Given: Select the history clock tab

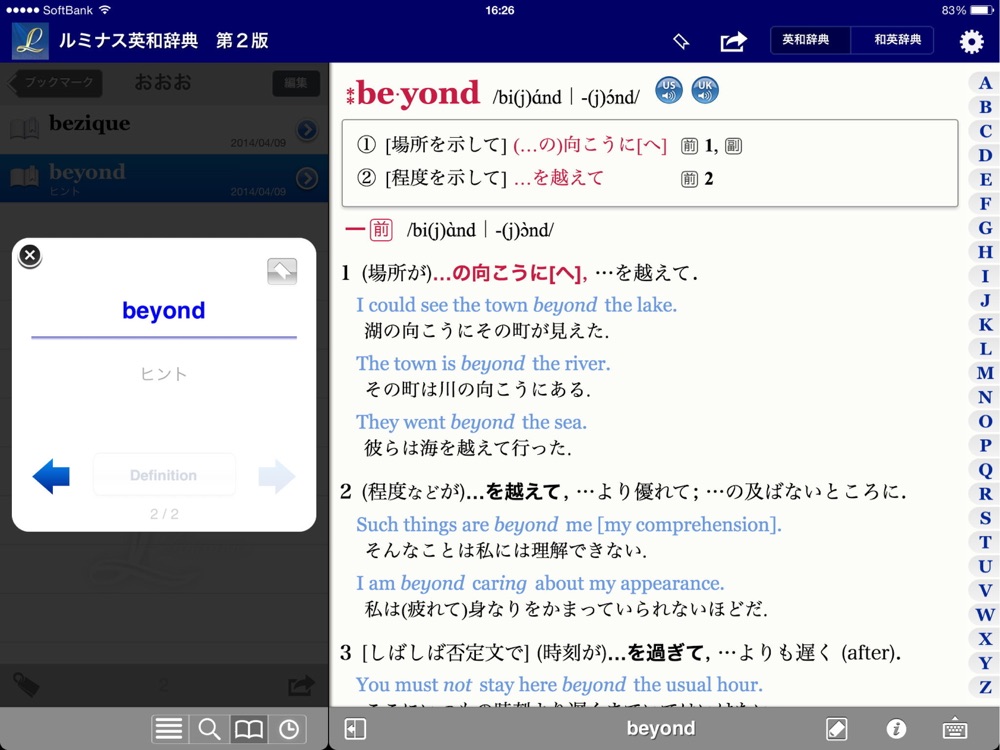Looking at the screenshot, I should [288, 729].
